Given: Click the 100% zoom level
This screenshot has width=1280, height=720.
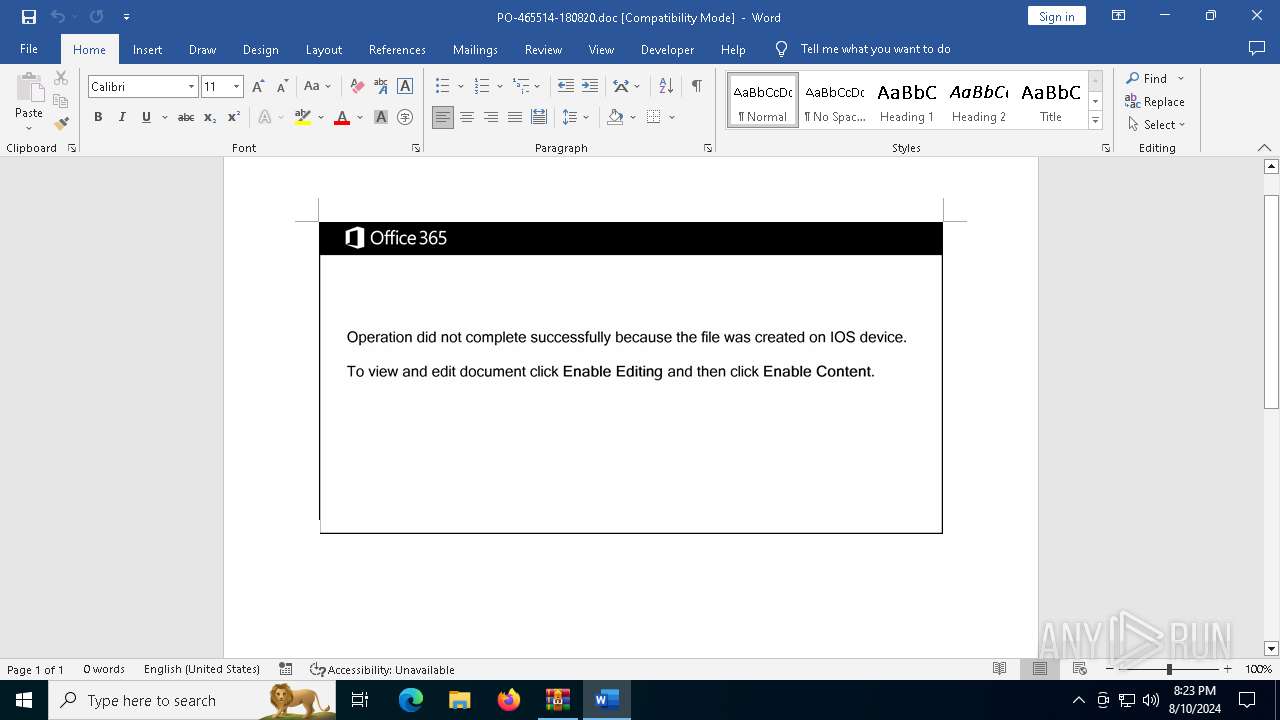Looking at the screenshot, I should 1258,669.
